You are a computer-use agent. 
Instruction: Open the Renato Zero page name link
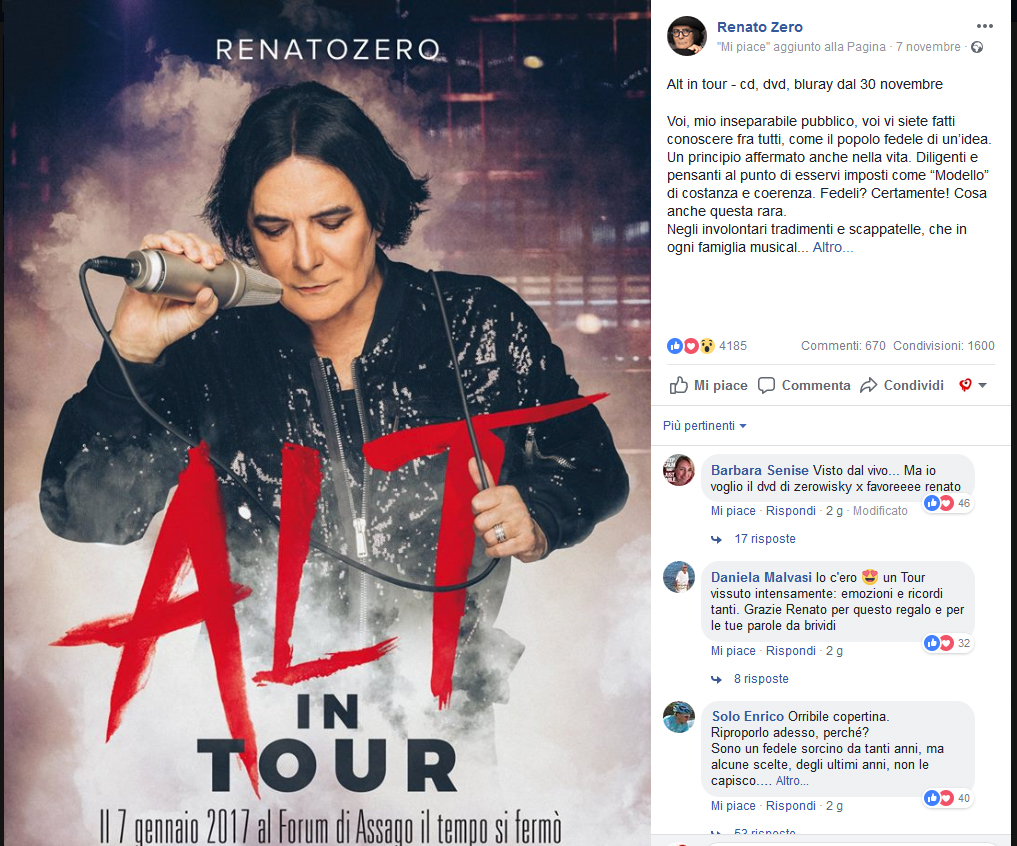click(x=760, y=27)
